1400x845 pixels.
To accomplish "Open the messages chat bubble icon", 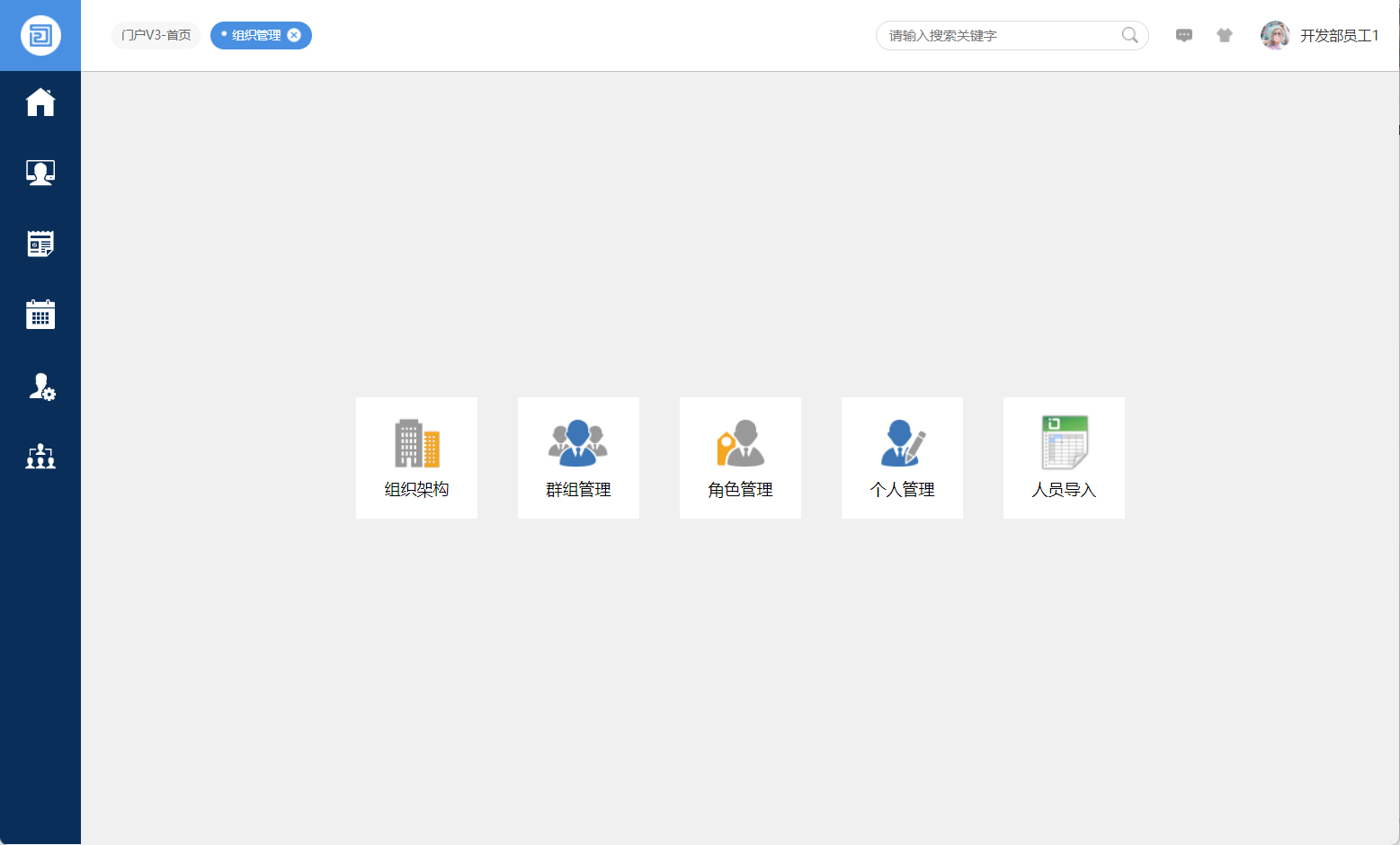I will pyautogui.click(x=1184, y=35).
